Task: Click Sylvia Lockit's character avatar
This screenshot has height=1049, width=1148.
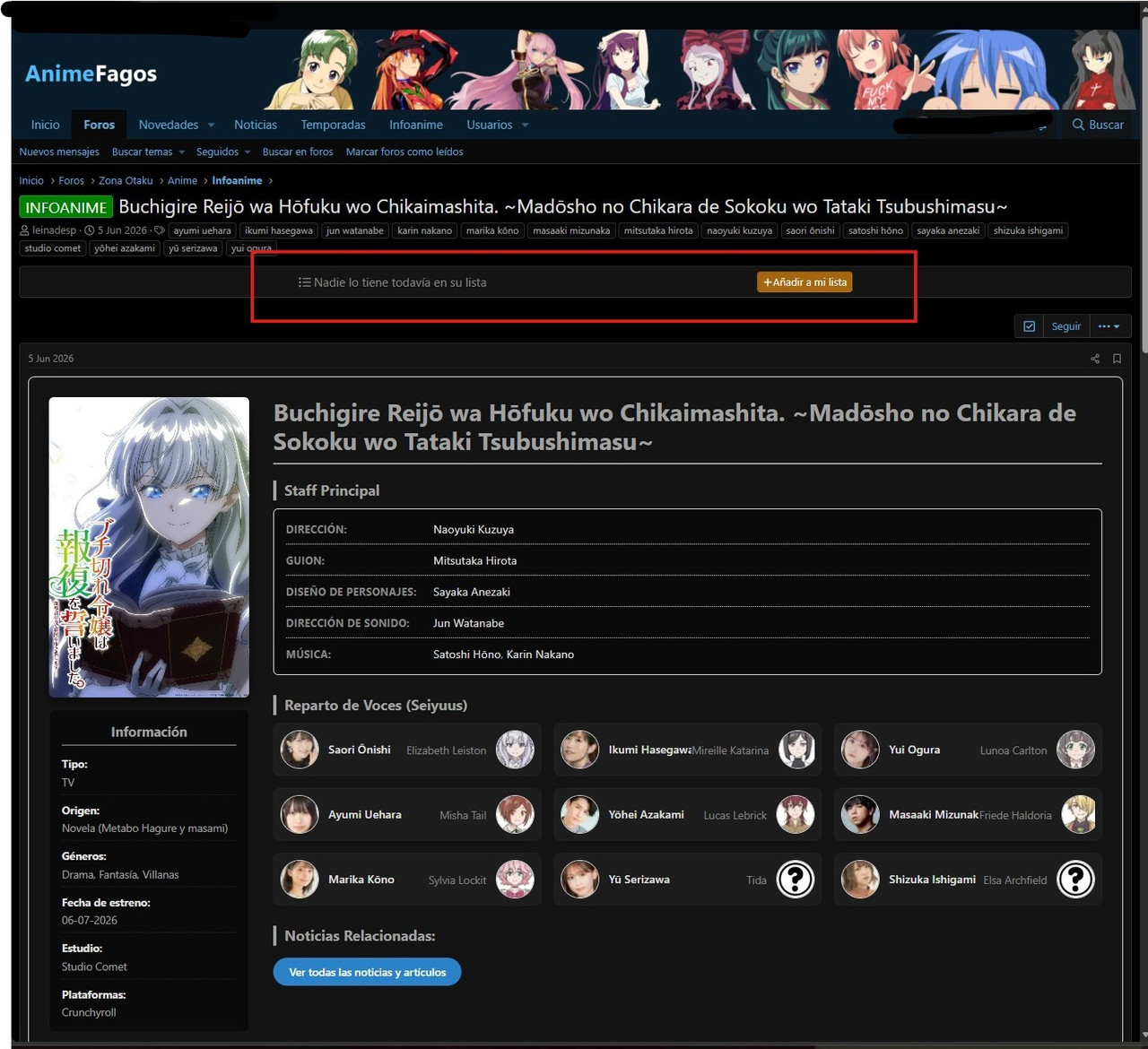Action: (x=515, y=880)
